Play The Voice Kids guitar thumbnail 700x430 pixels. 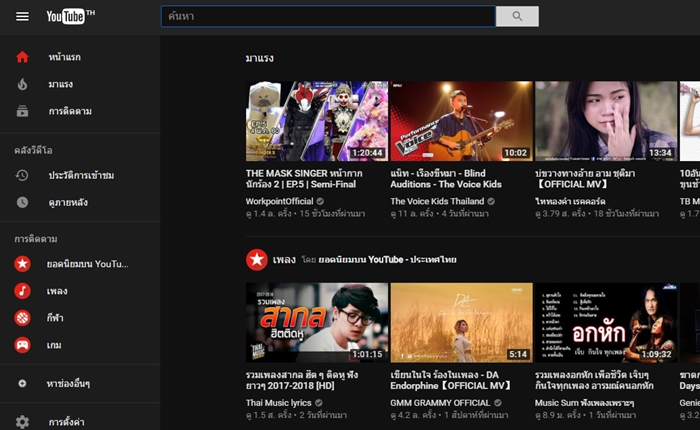(462, 121)
